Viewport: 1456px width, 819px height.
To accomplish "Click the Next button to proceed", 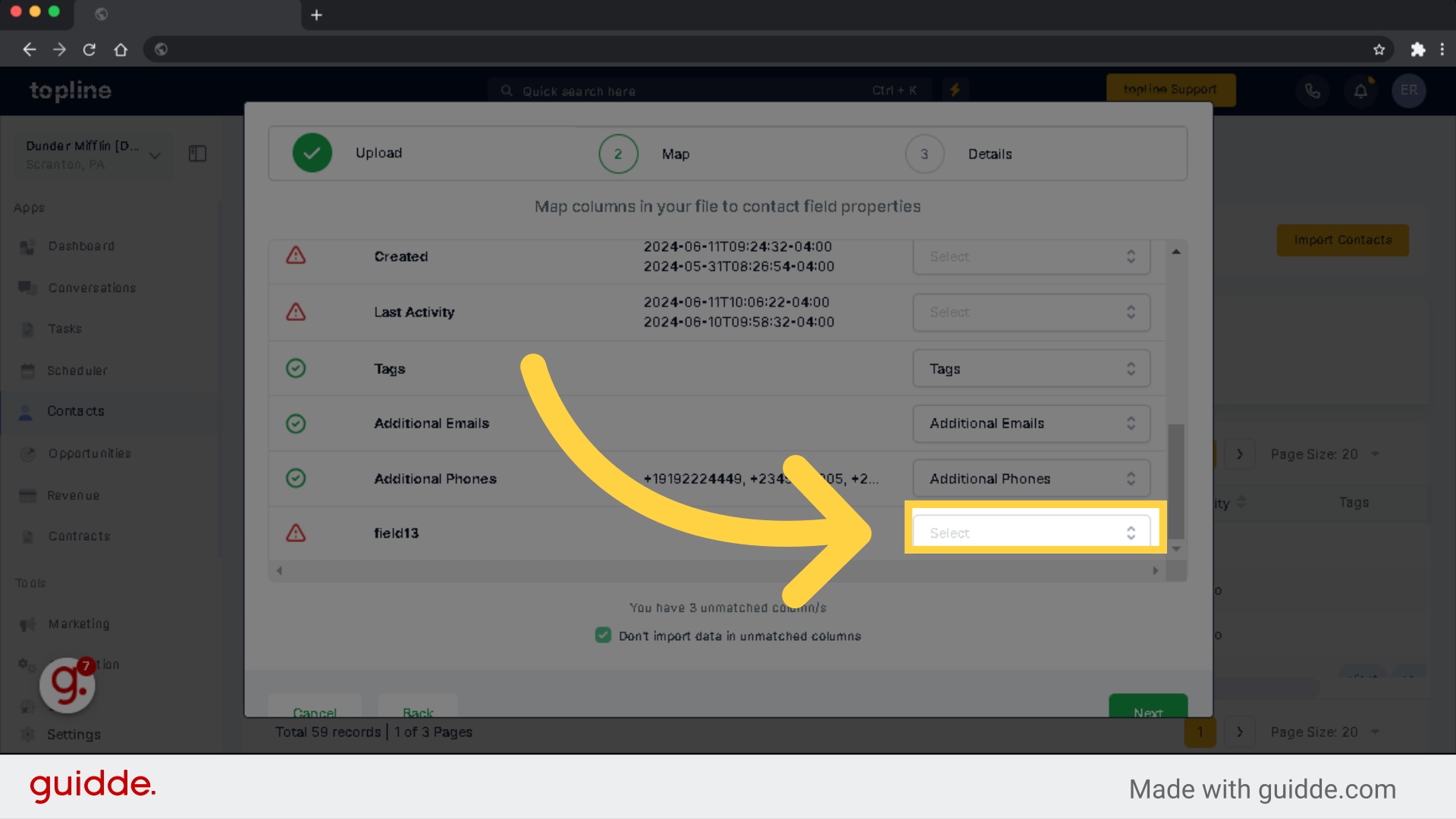I will [x=1148, y=712].
